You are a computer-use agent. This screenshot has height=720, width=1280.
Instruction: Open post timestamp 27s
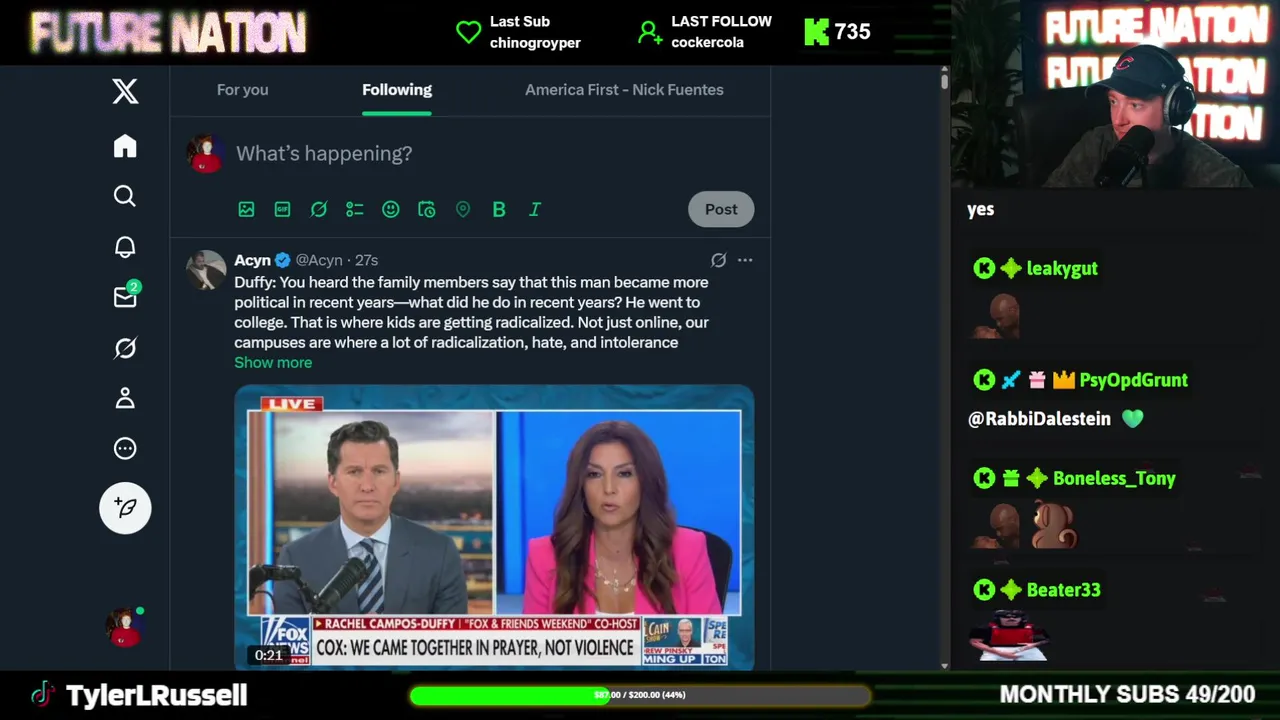pyautogui.click(x=366, y=260)
